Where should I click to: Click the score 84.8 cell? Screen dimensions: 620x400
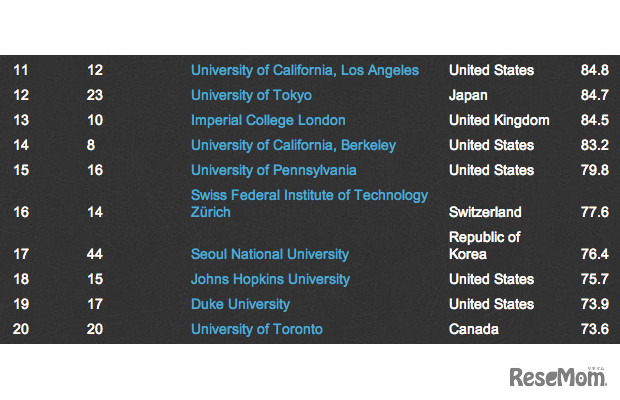pyautogui.click(x=594, y=70)
